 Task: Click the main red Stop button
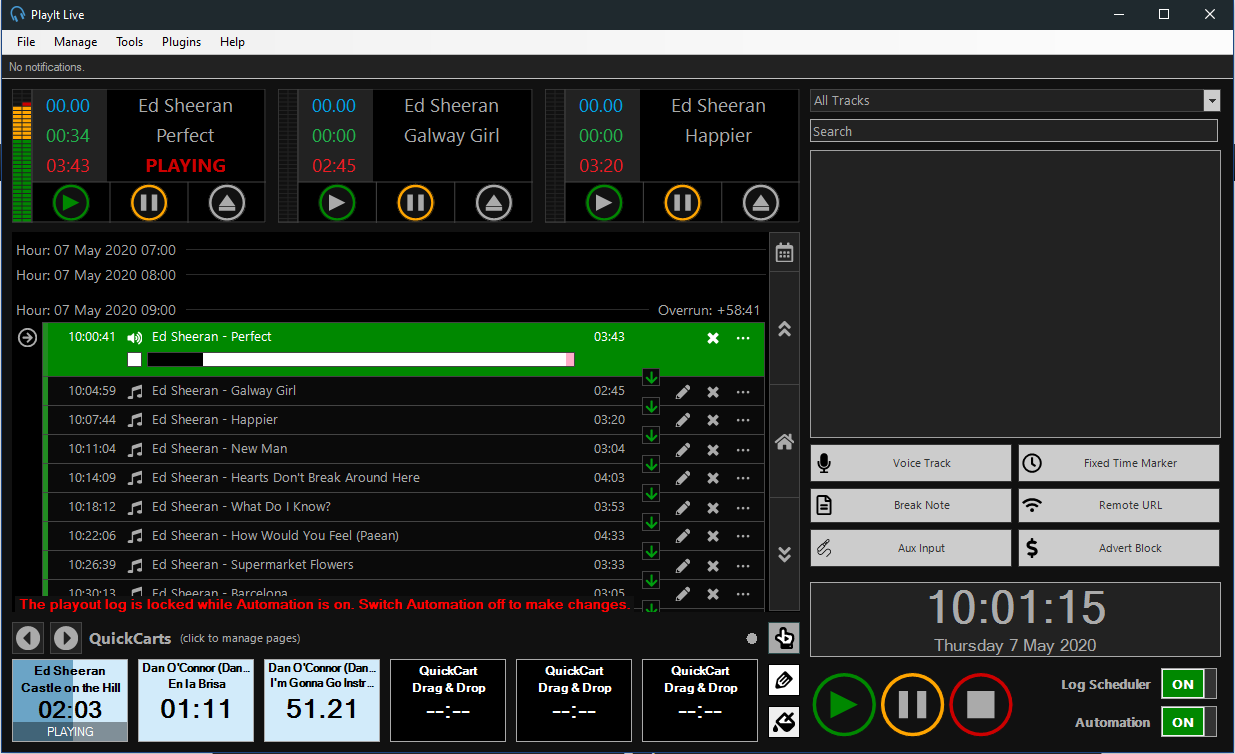coord(981,705)
